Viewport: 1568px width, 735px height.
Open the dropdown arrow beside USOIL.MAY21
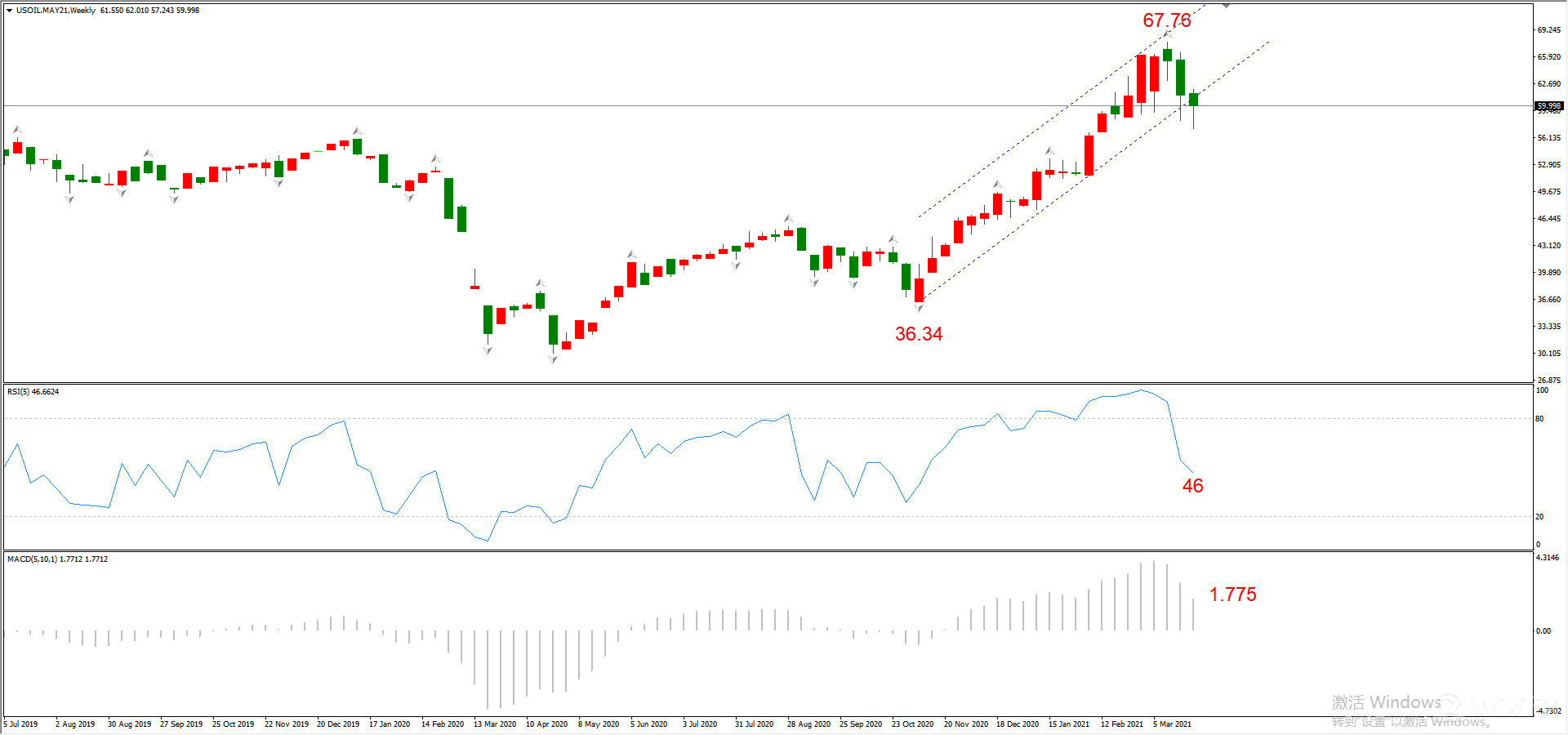[x=9, y=11]
